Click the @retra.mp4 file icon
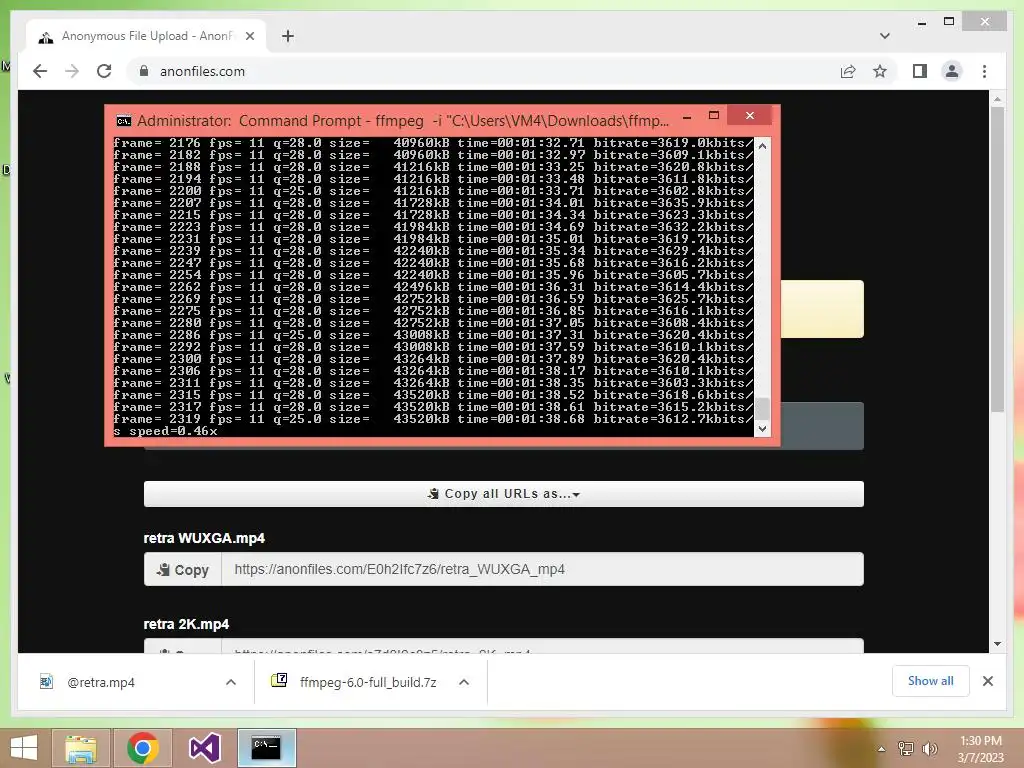Screen dimensions: 1024x768 click(x=46, y=682)
